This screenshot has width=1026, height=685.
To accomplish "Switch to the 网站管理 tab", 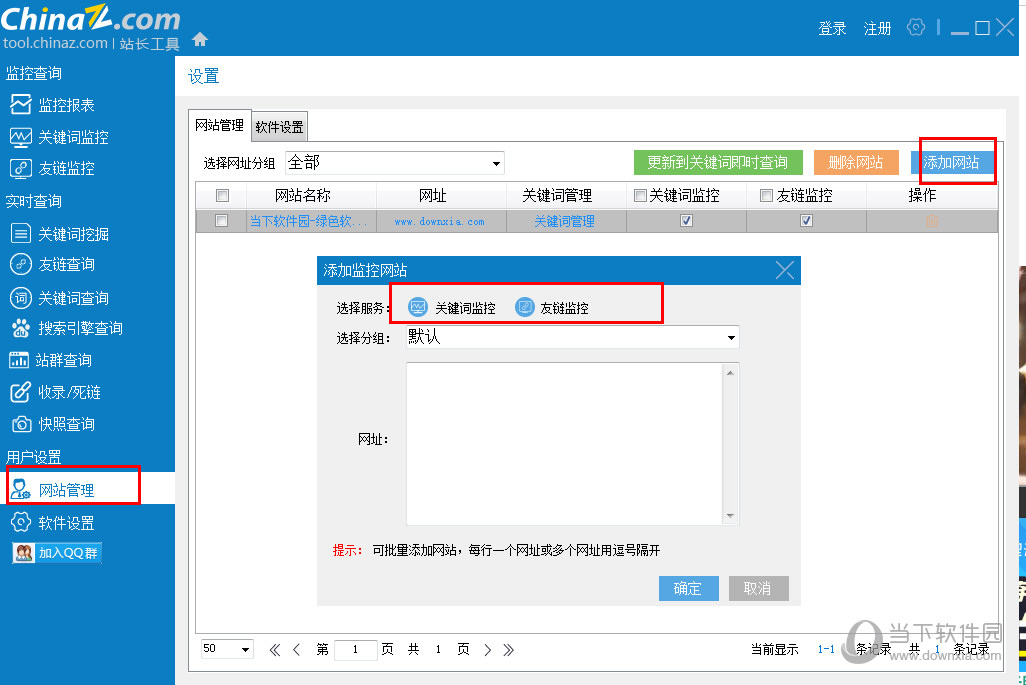I will (220, 125).
